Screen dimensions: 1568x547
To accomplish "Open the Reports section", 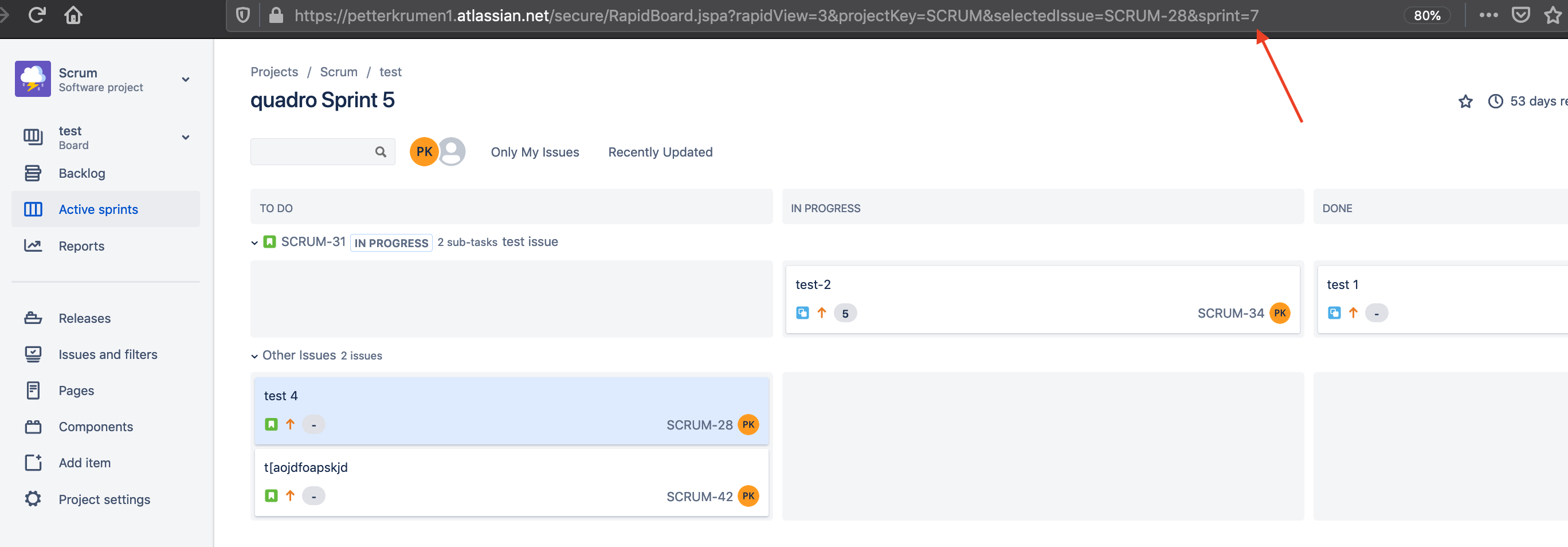I will point(82,245).
